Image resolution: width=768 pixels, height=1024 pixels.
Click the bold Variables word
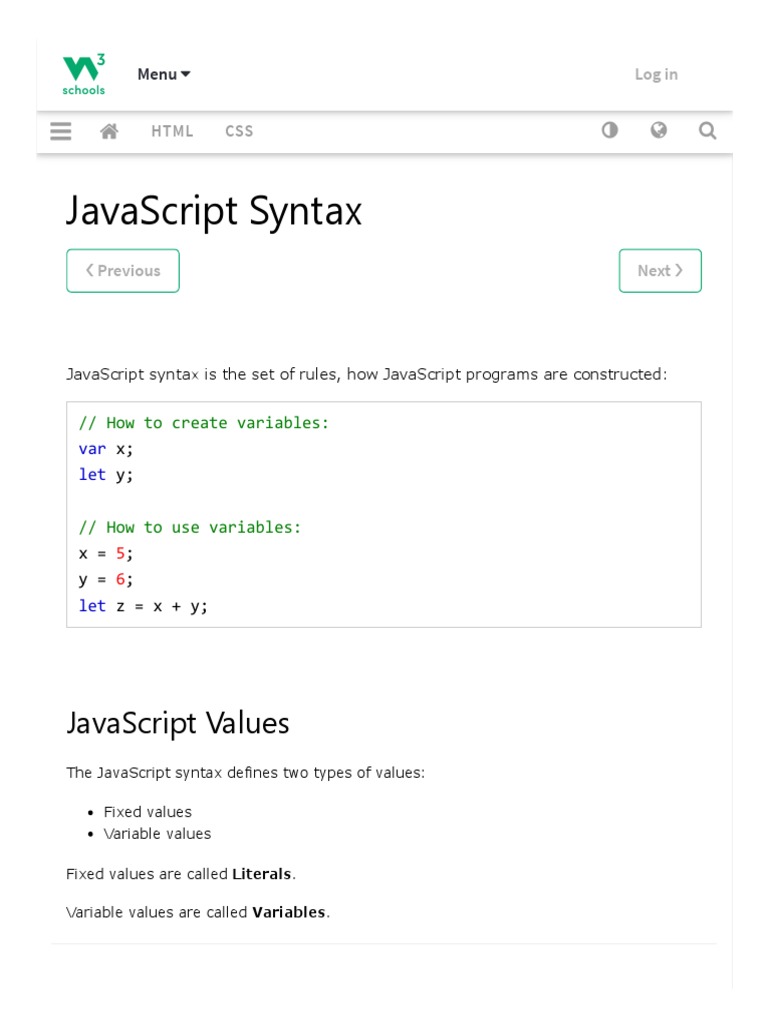pos(288,912)
